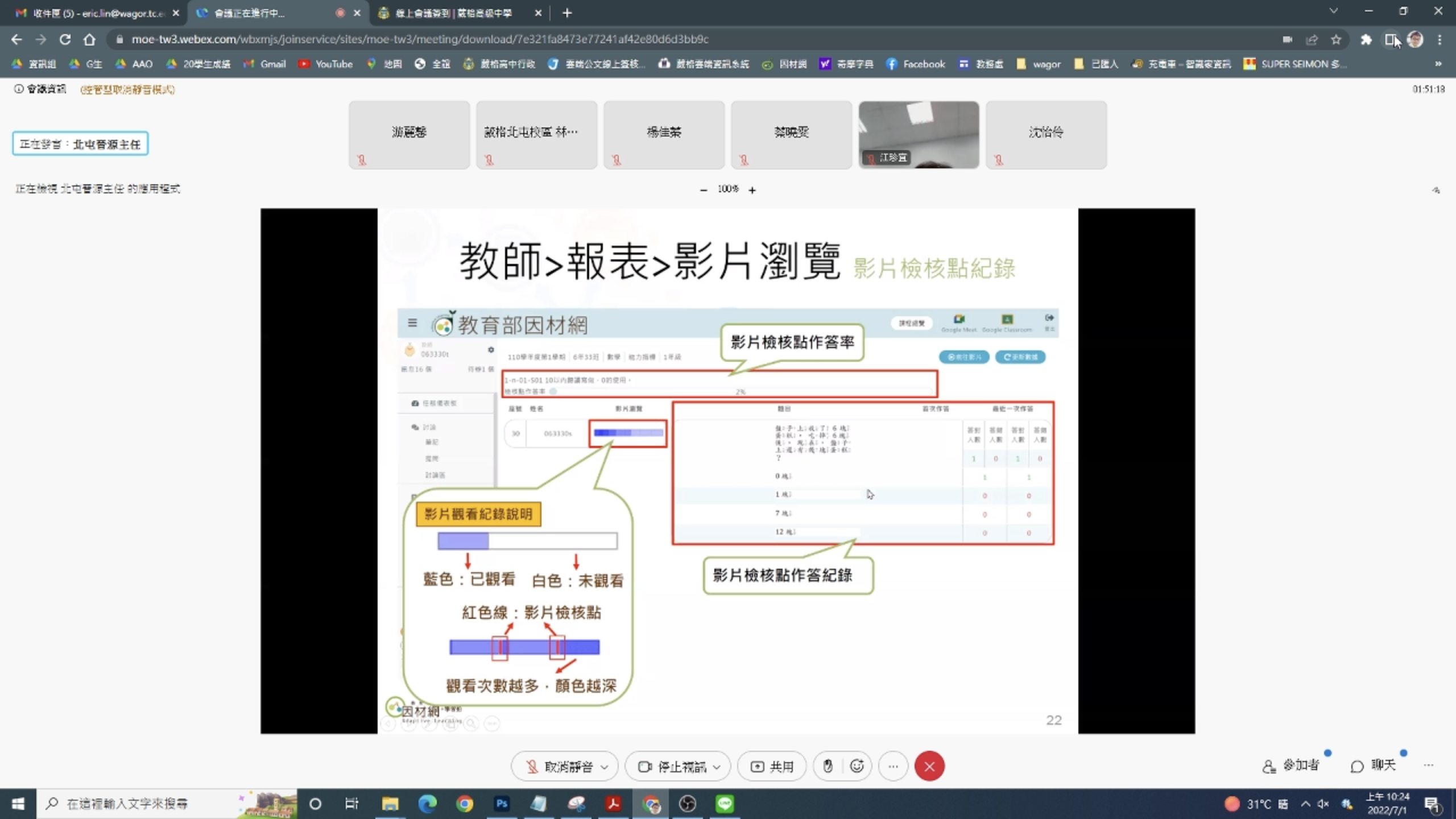
Task: Select the video thumbnail with camera on
Action: [x=919, y=134]
